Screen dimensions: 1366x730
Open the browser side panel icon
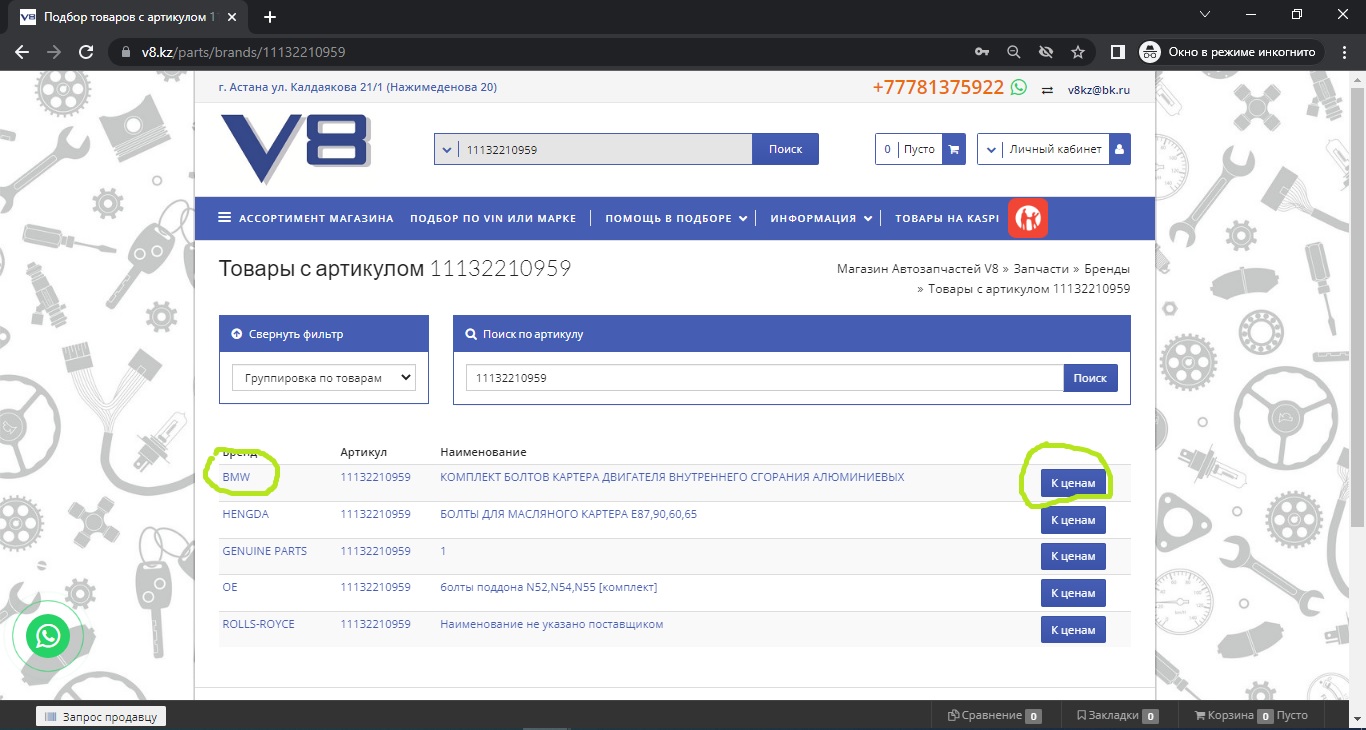tap(1118, 52)
